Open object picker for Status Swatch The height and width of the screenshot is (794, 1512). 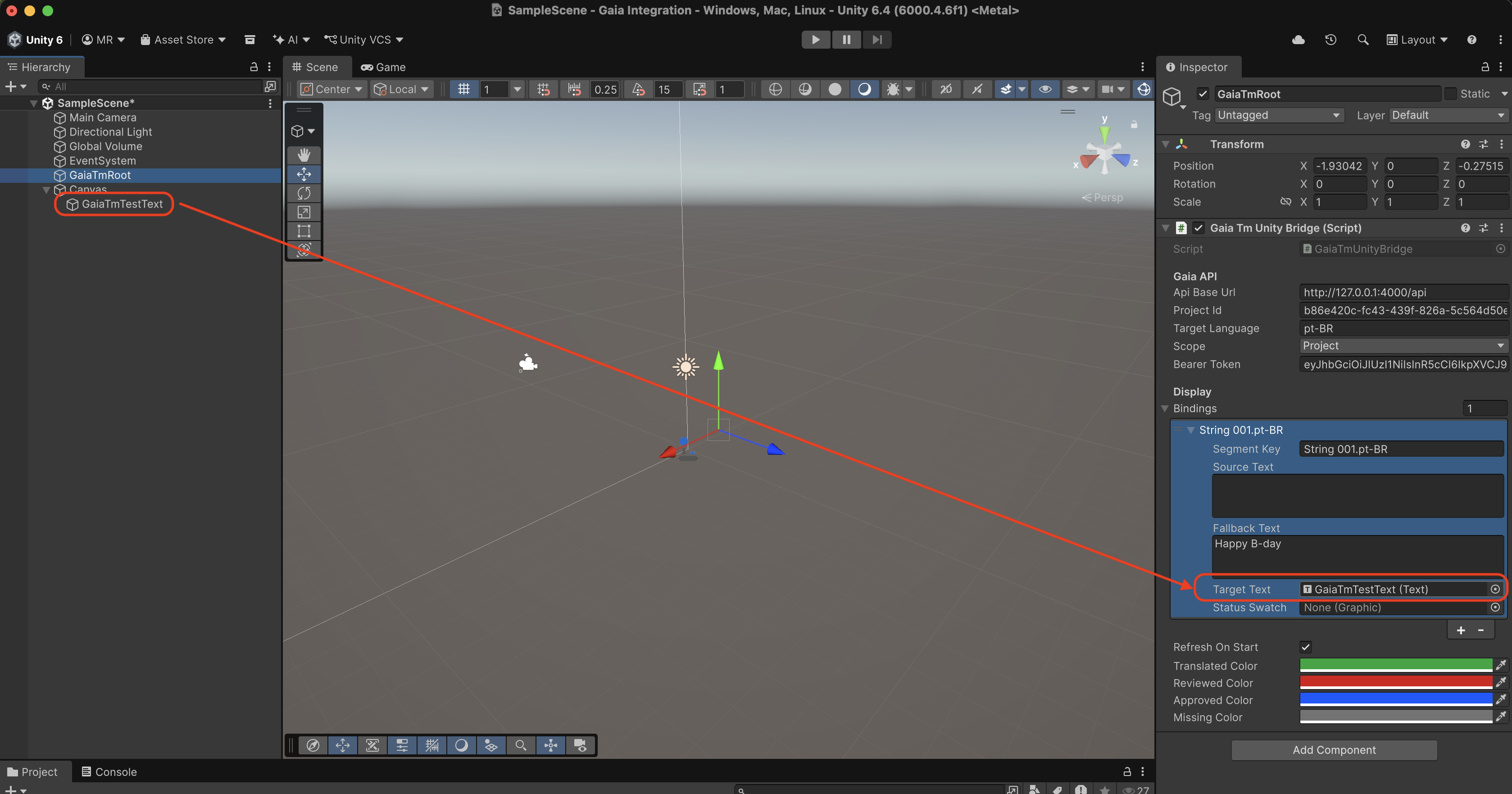1495,608
